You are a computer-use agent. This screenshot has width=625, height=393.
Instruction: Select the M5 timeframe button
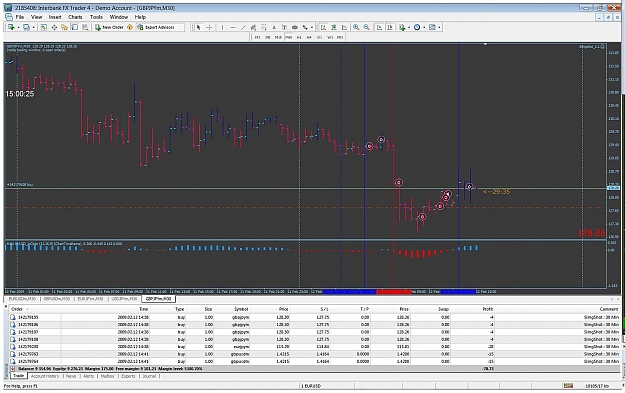tap(268, 37)
